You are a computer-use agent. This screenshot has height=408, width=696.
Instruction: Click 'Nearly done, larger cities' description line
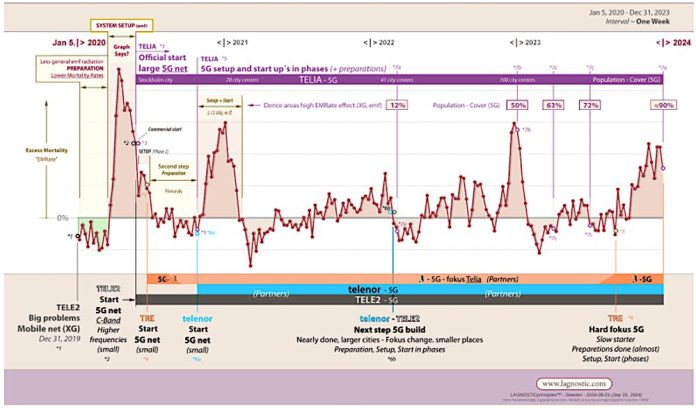[x=389, y=340]
